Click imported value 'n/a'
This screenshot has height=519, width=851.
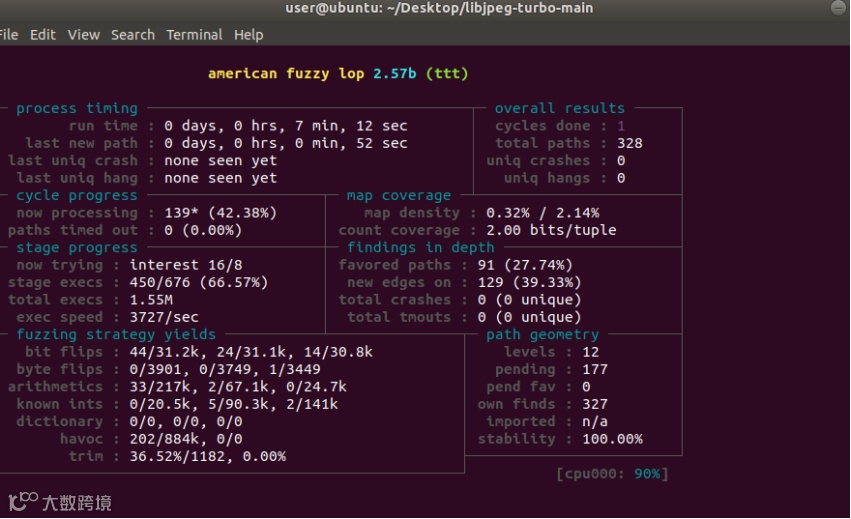[595, 421]
